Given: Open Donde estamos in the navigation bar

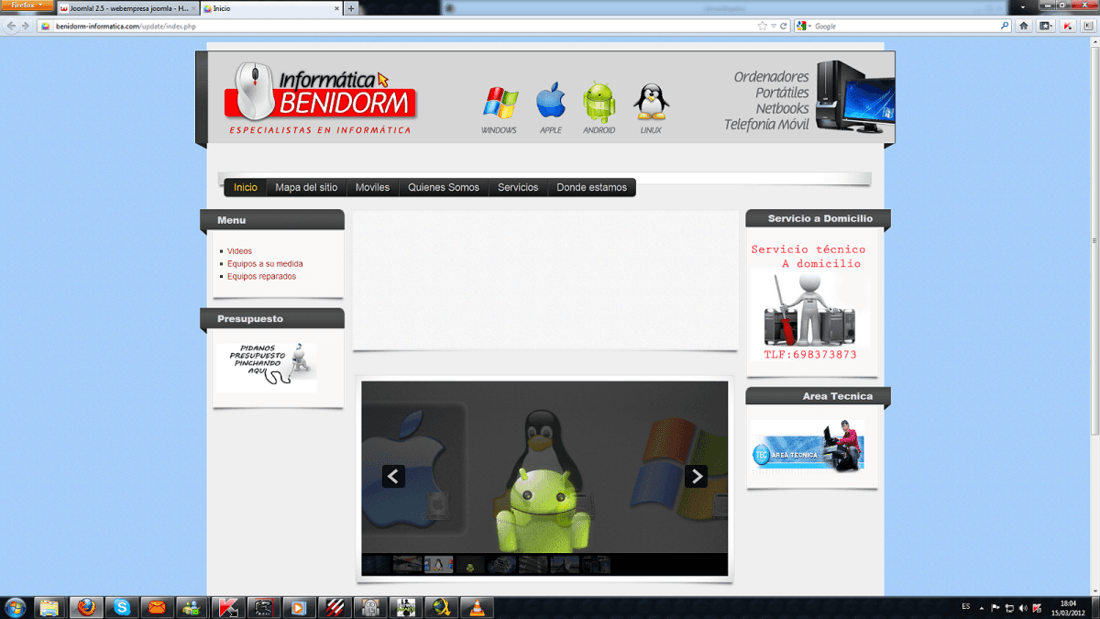Looking at the screenshot, I should pyautogui.click(x=591, y=187).
